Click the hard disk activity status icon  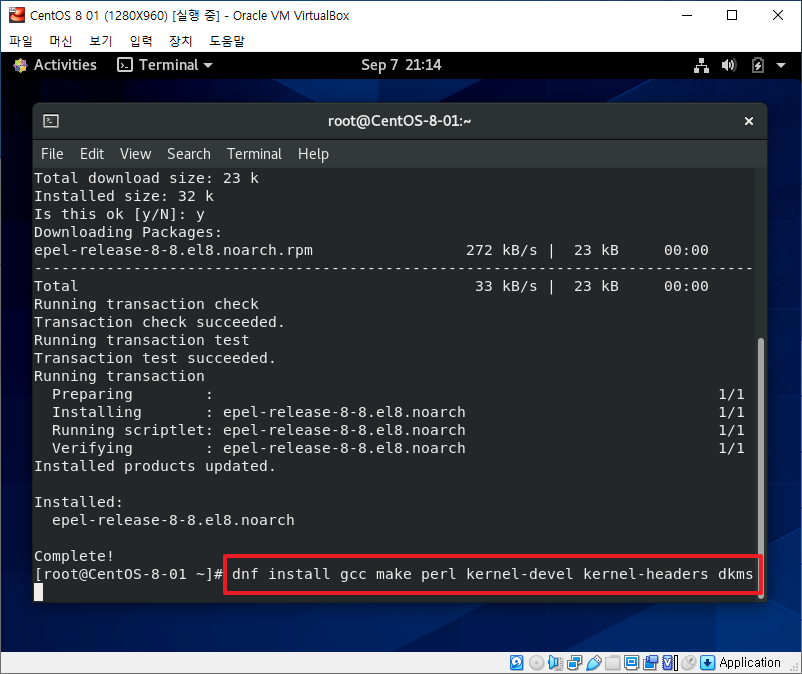pyautogui.click(x=517, y=663)
